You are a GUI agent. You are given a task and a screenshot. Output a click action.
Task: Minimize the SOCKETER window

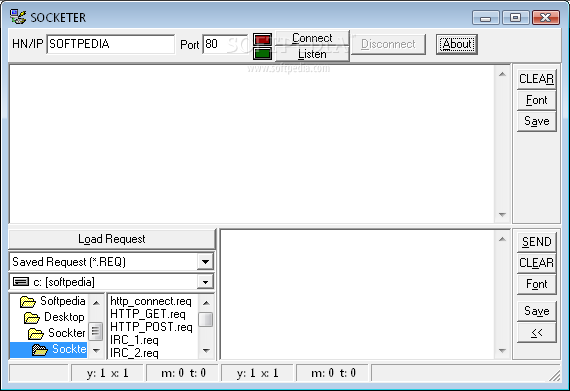[486, 17]
